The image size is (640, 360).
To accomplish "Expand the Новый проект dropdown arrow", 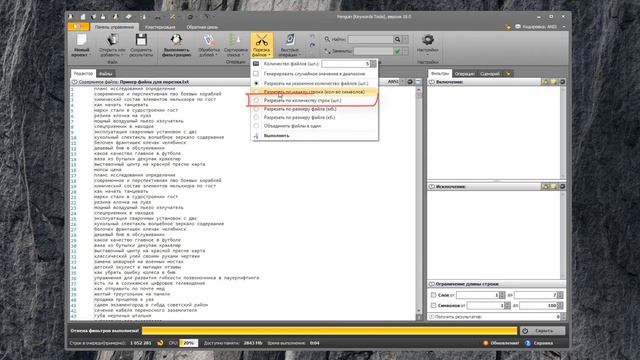I will (90, 55).
